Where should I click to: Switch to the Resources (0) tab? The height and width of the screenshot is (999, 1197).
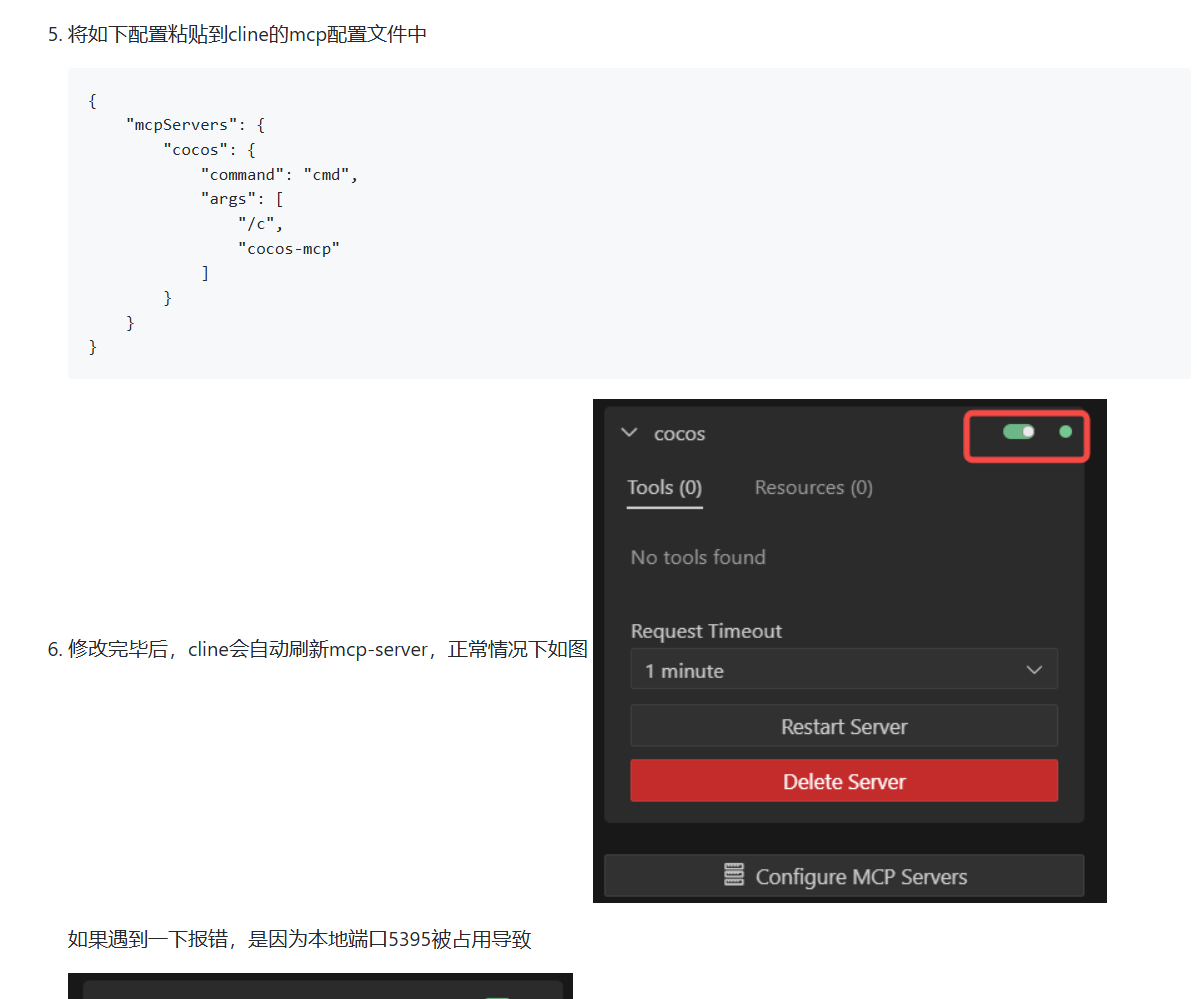pyautogui.click(x=814, y=488)
